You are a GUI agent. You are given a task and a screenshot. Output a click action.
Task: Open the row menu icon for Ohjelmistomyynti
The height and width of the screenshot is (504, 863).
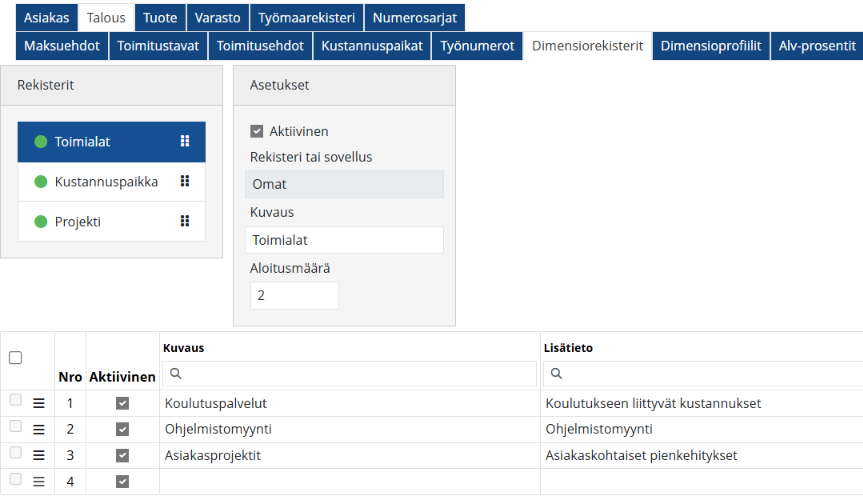pos(39,429)
